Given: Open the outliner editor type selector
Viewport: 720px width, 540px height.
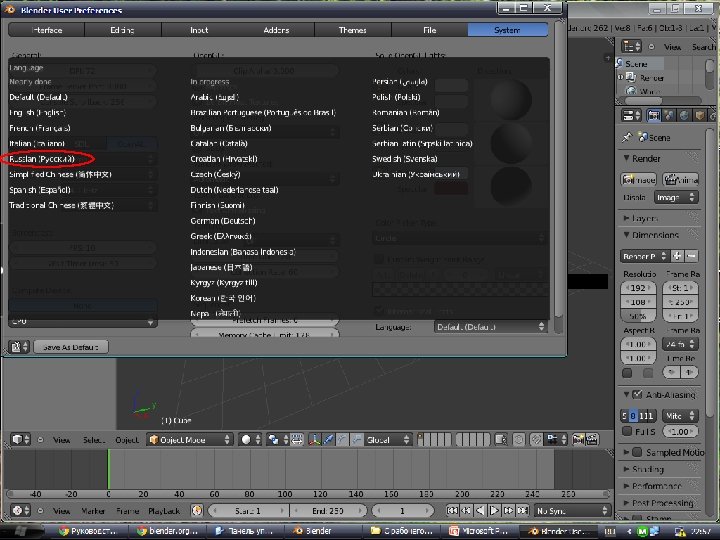Looking at the screenshot, I should [x=631, y=46].
